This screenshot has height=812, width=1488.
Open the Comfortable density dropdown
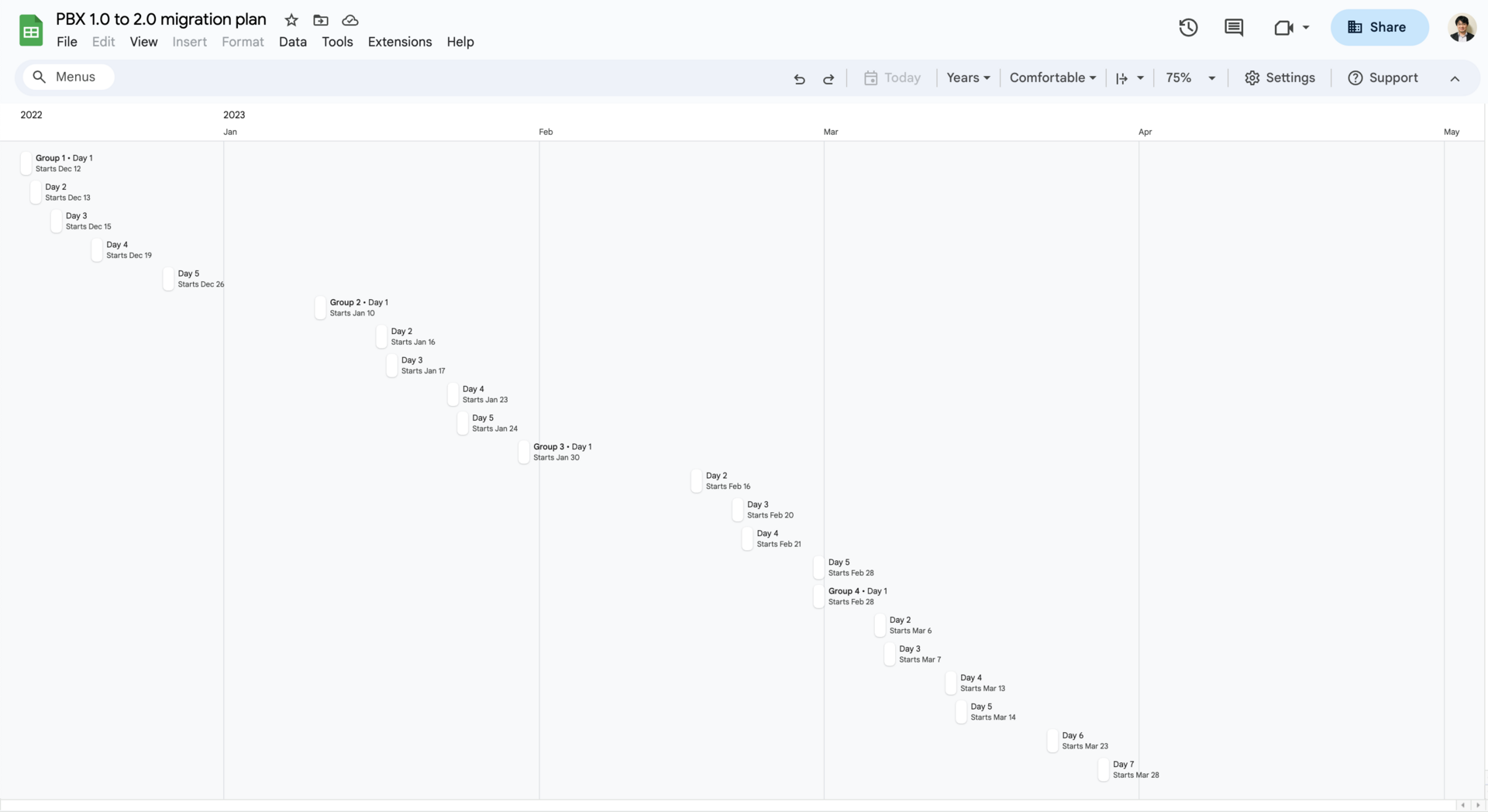click(1052, 77)
